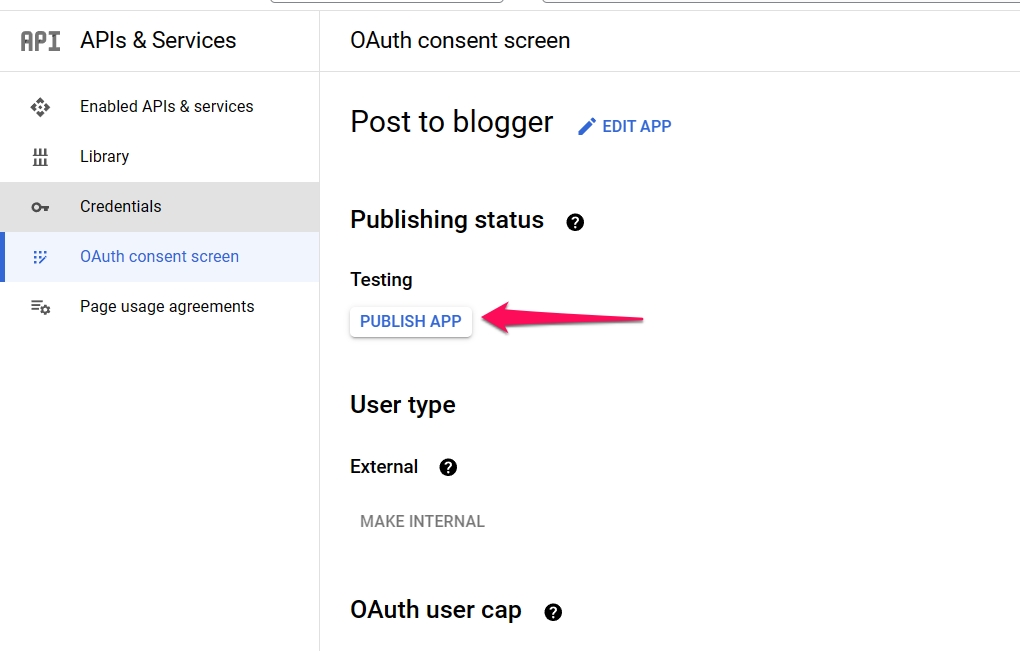The height and width of the screenshot is (651, 1020).
Task: Open help icon next to External
Action: (x=448, y=467)
